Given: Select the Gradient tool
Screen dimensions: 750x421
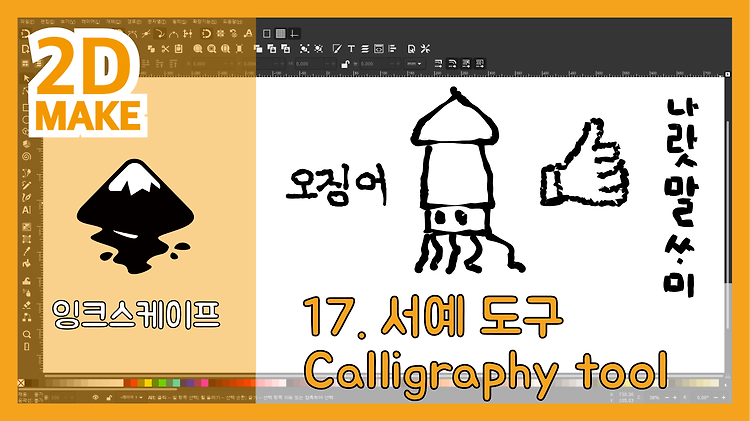Looking at the screenshot, I should click(26, 227).
